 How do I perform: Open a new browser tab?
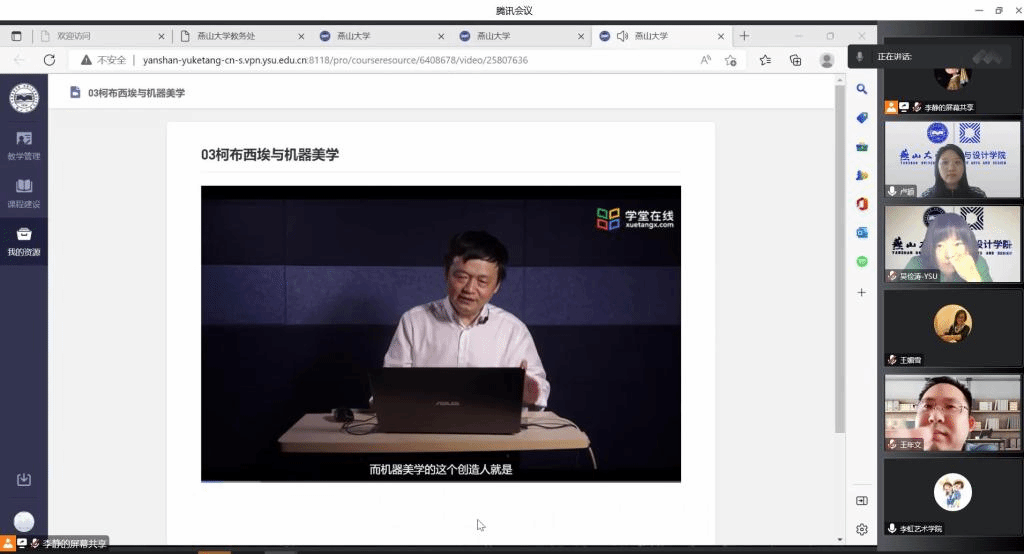click(744, 36)
